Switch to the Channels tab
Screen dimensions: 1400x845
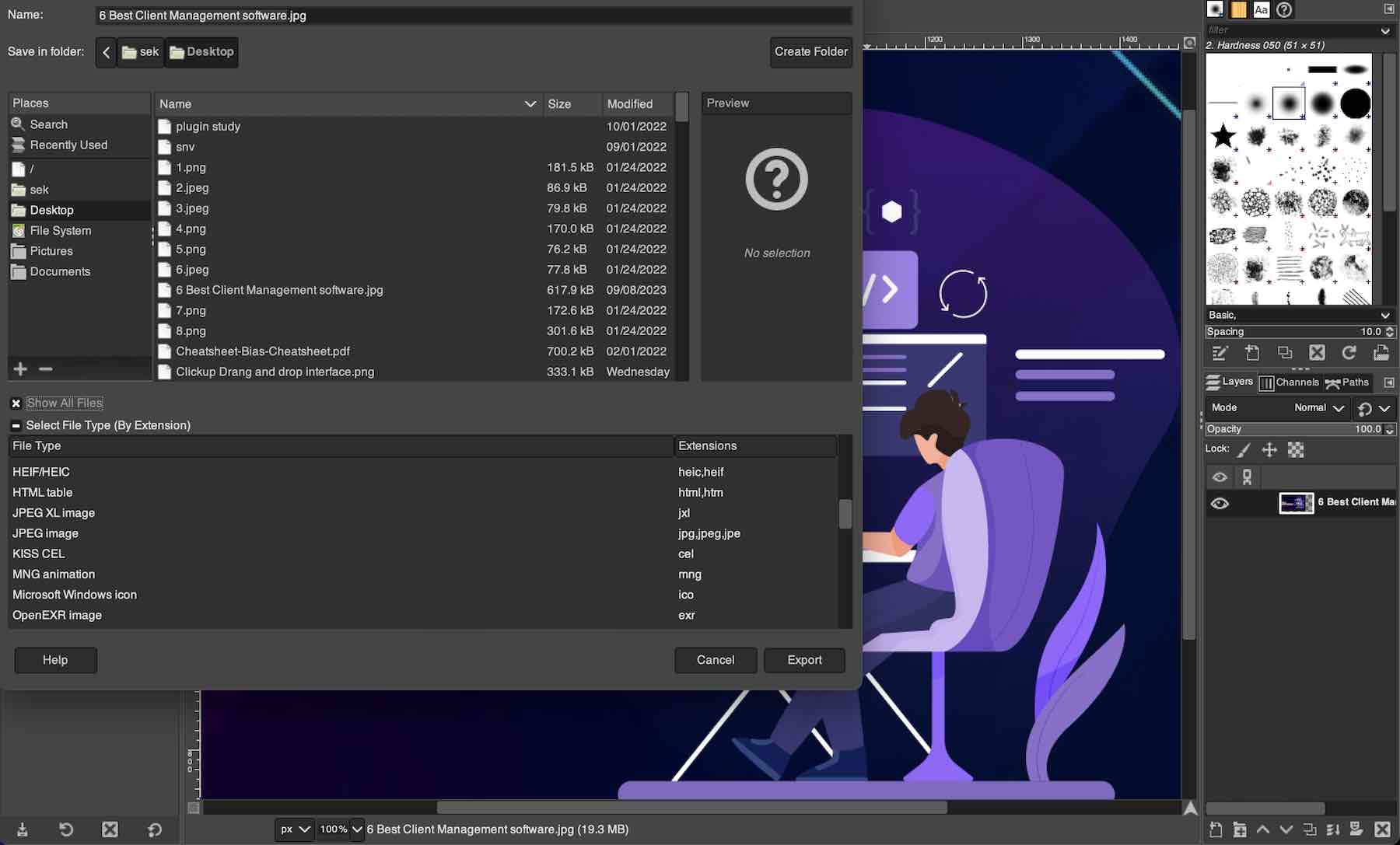pos(1291,382)
